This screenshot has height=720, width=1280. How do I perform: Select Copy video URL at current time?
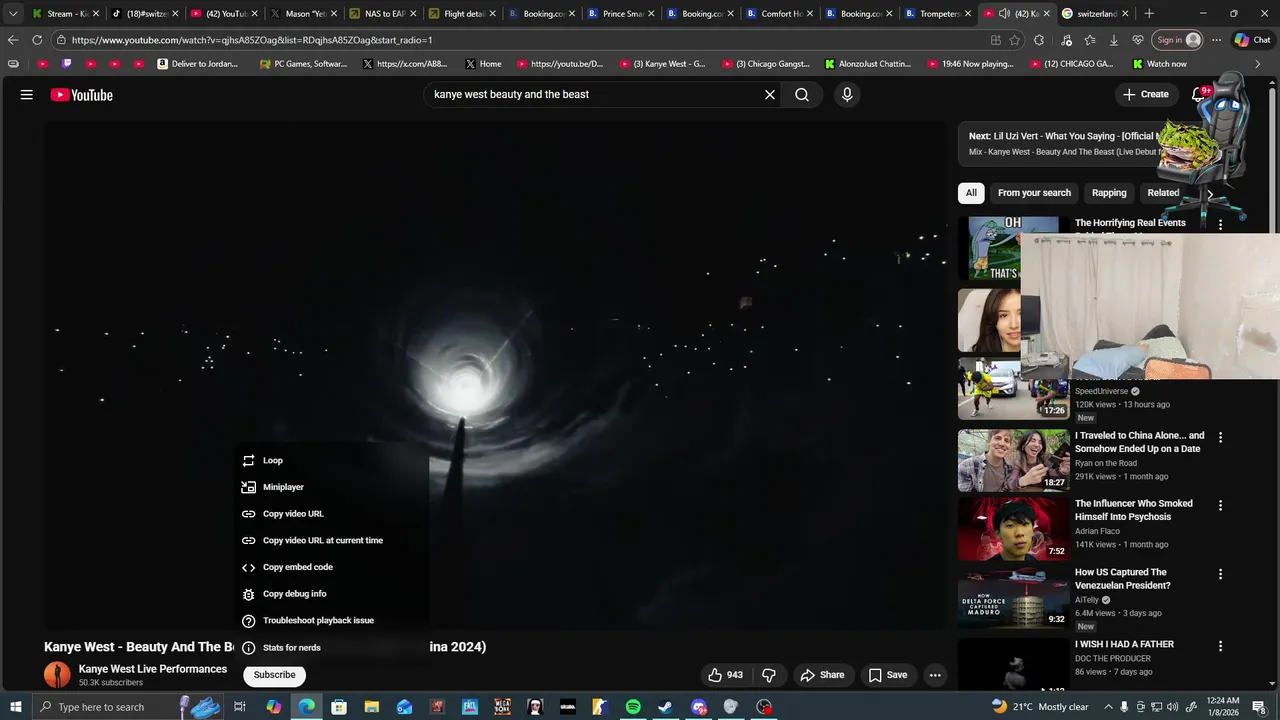coord(332,541)
